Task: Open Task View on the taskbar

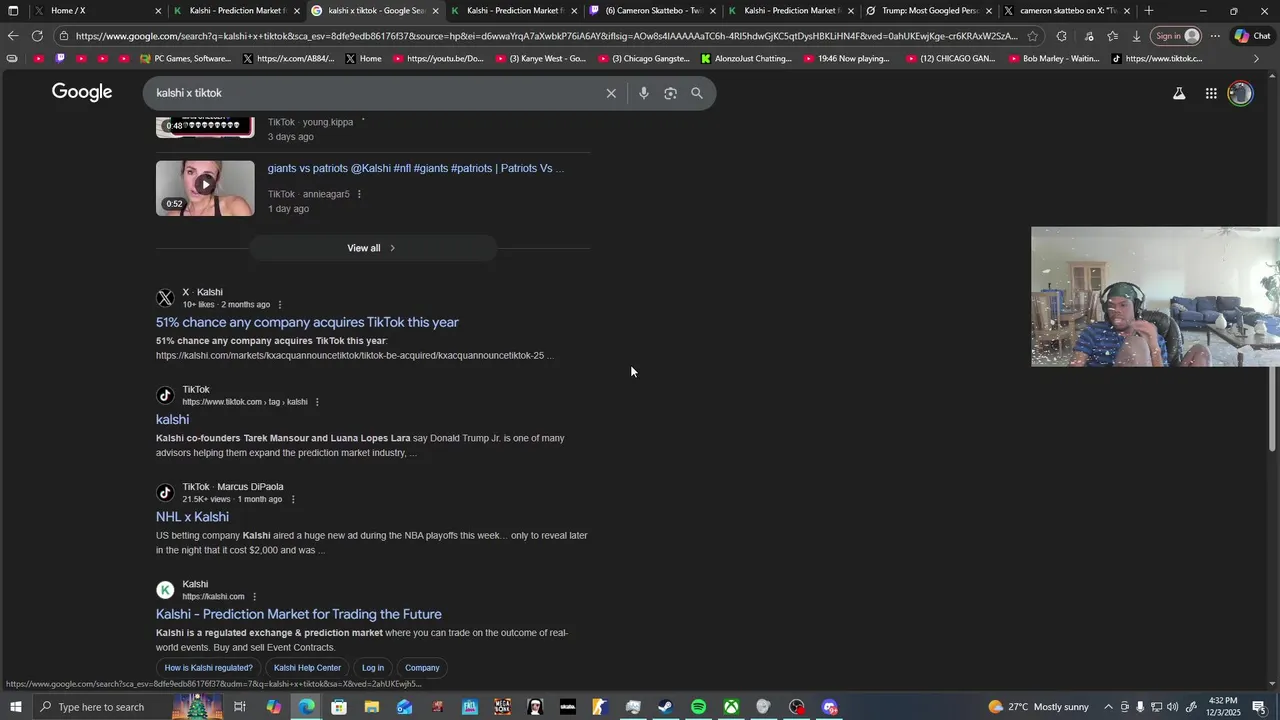Action: [x=240, y=707]
